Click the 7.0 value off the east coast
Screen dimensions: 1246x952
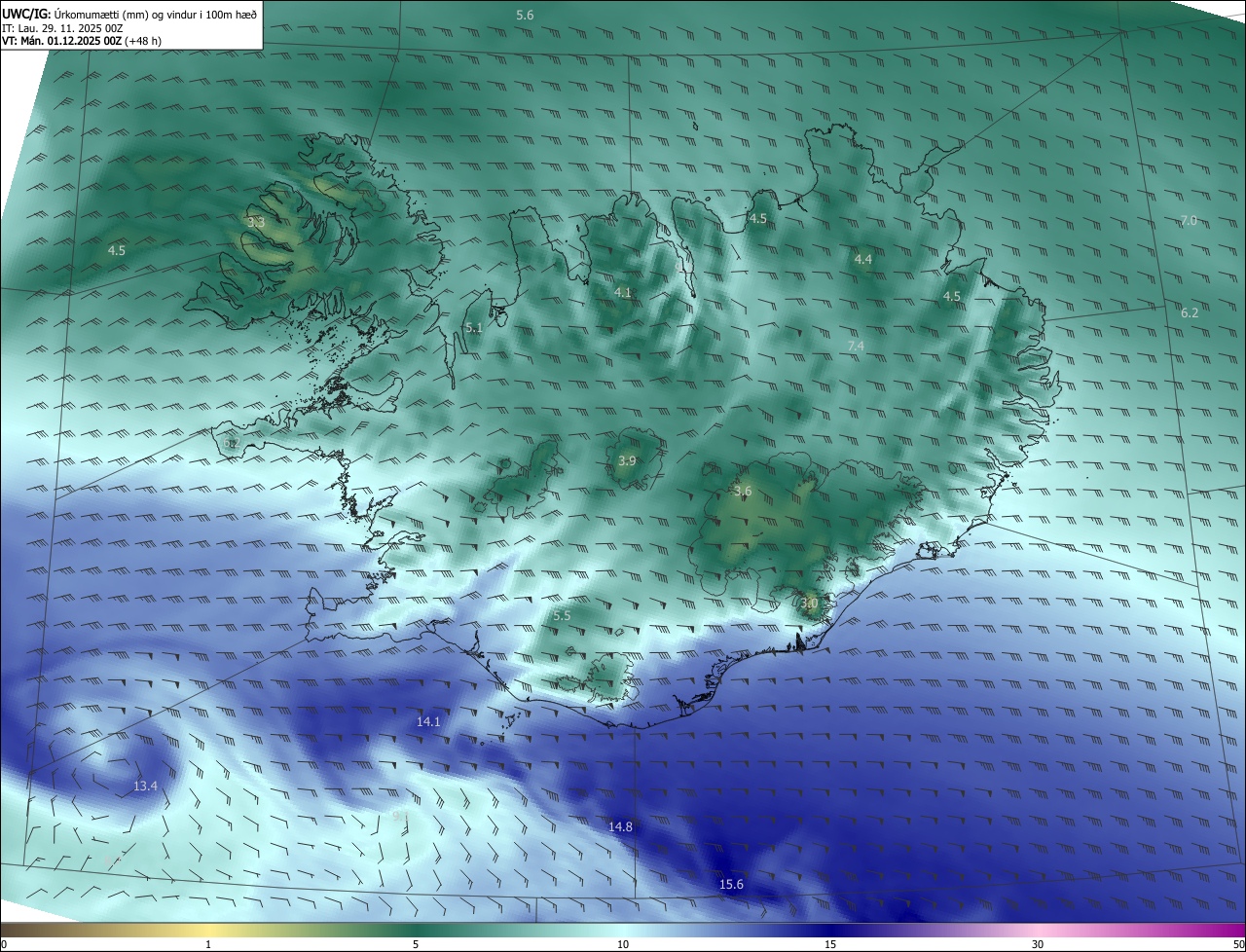(x=1189, y=221)
